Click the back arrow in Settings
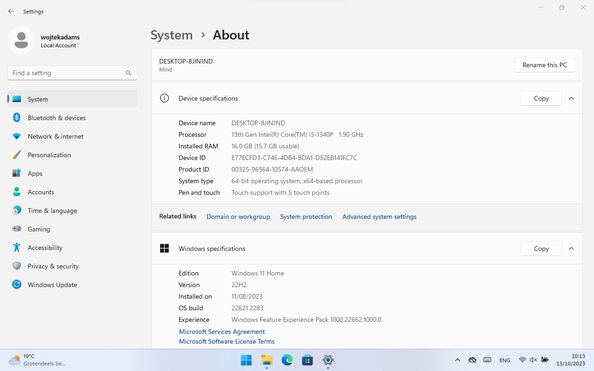 coord(11,11)
